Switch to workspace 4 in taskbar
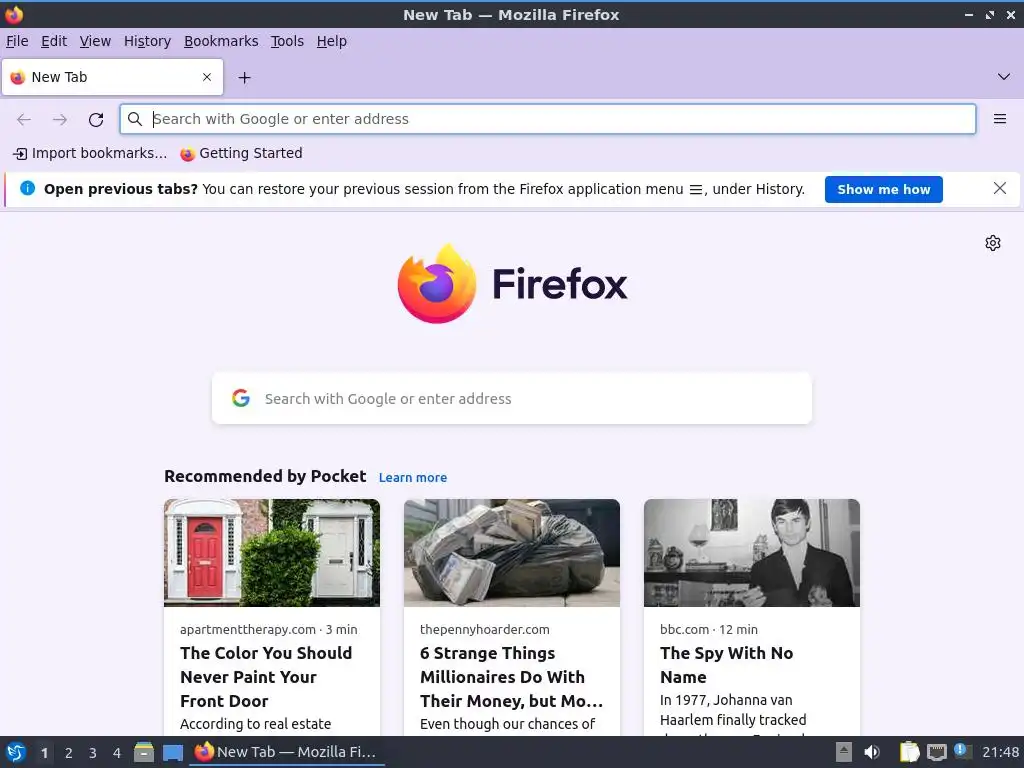Viewport: 1024px width, 768px height. click(x=117, y=753)
